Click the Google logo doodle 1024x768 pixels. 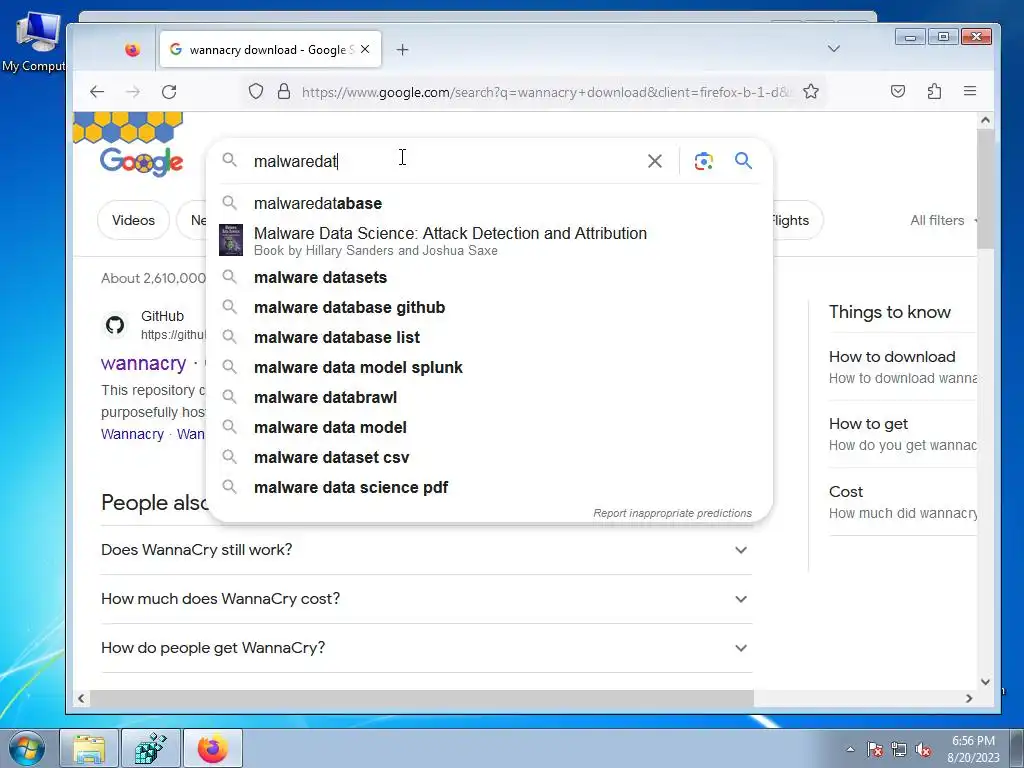pos(141,161)
